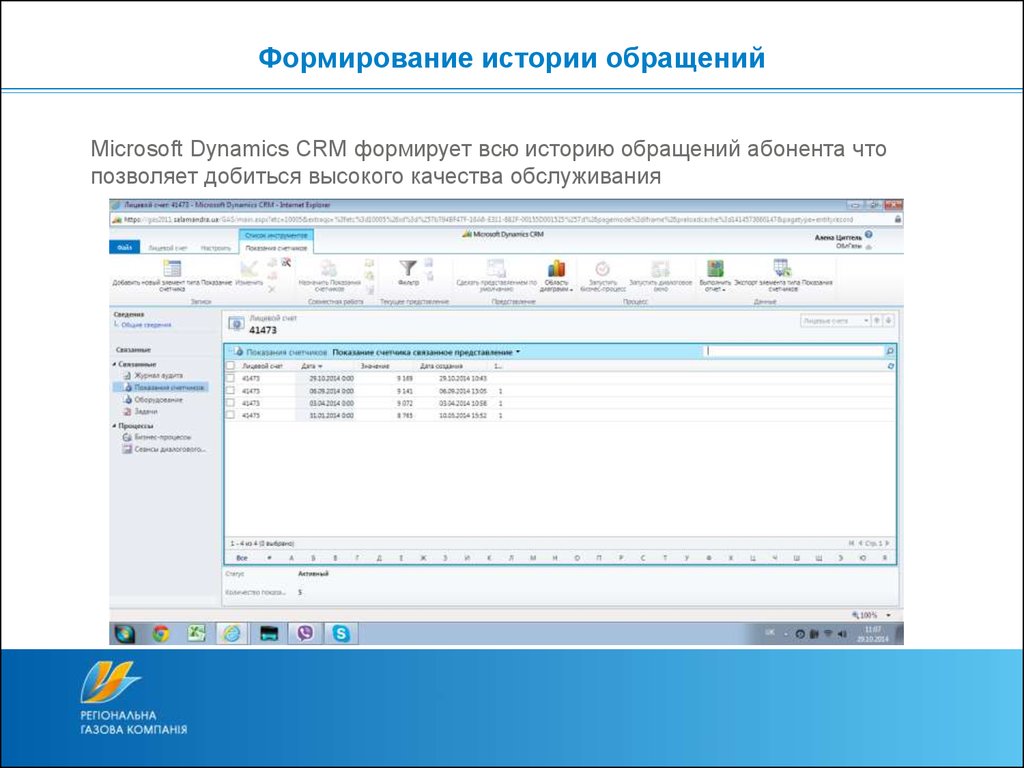Click the lock icon in address bar

pos(897,220)
